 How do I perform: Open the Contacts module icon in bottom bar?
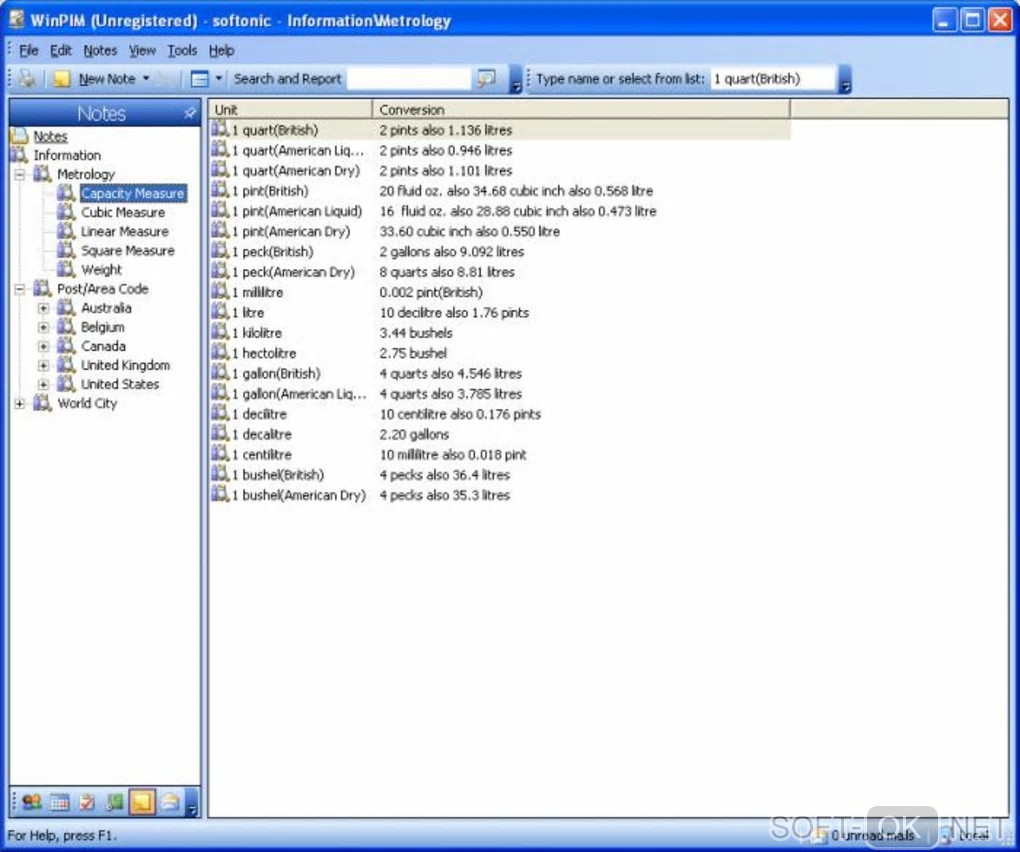pyautogui.click(x=31, y=802)
